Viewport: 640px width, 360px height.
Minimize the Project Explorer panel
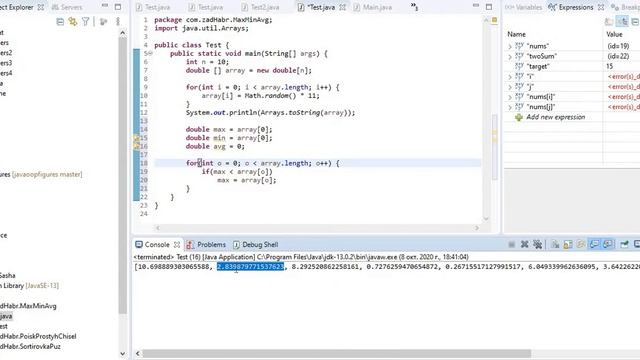(105, 6)
